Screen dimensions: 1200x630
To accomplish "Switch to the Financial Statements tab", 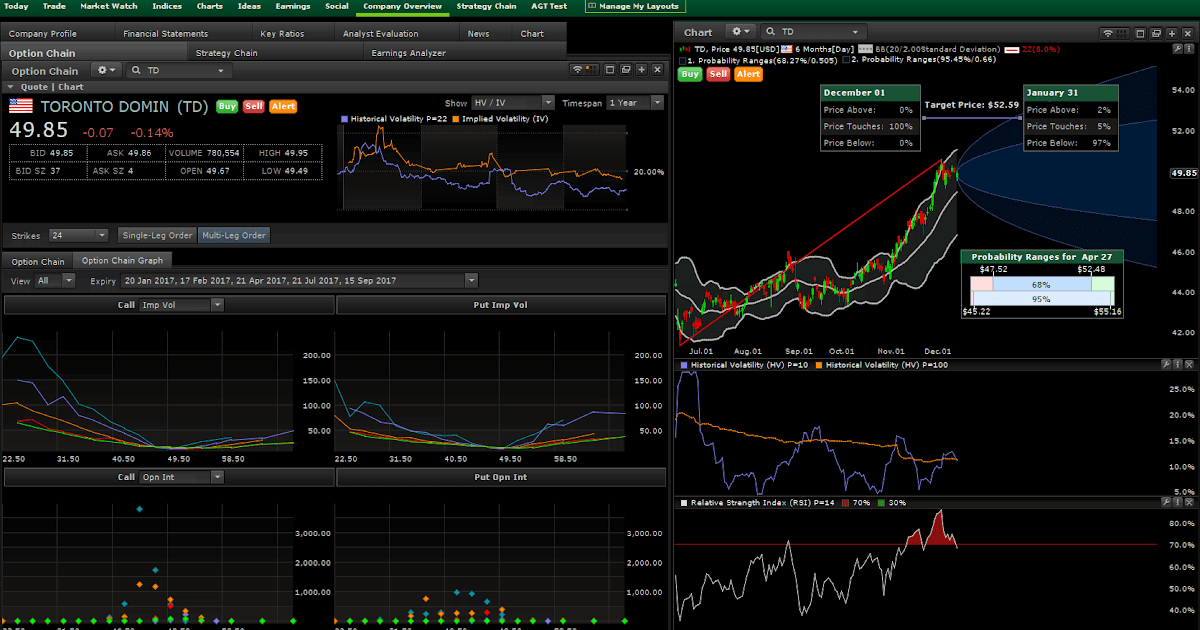I will [166, 33].
